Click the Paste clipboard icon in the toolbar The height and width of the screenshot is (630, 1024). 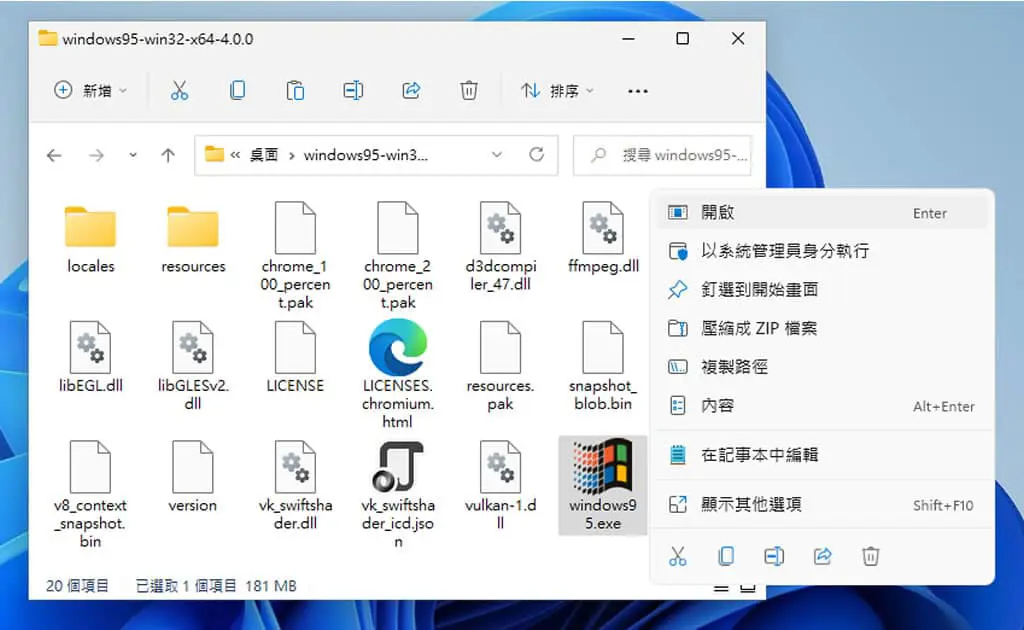pyautogui.click(x=295, y=90)
